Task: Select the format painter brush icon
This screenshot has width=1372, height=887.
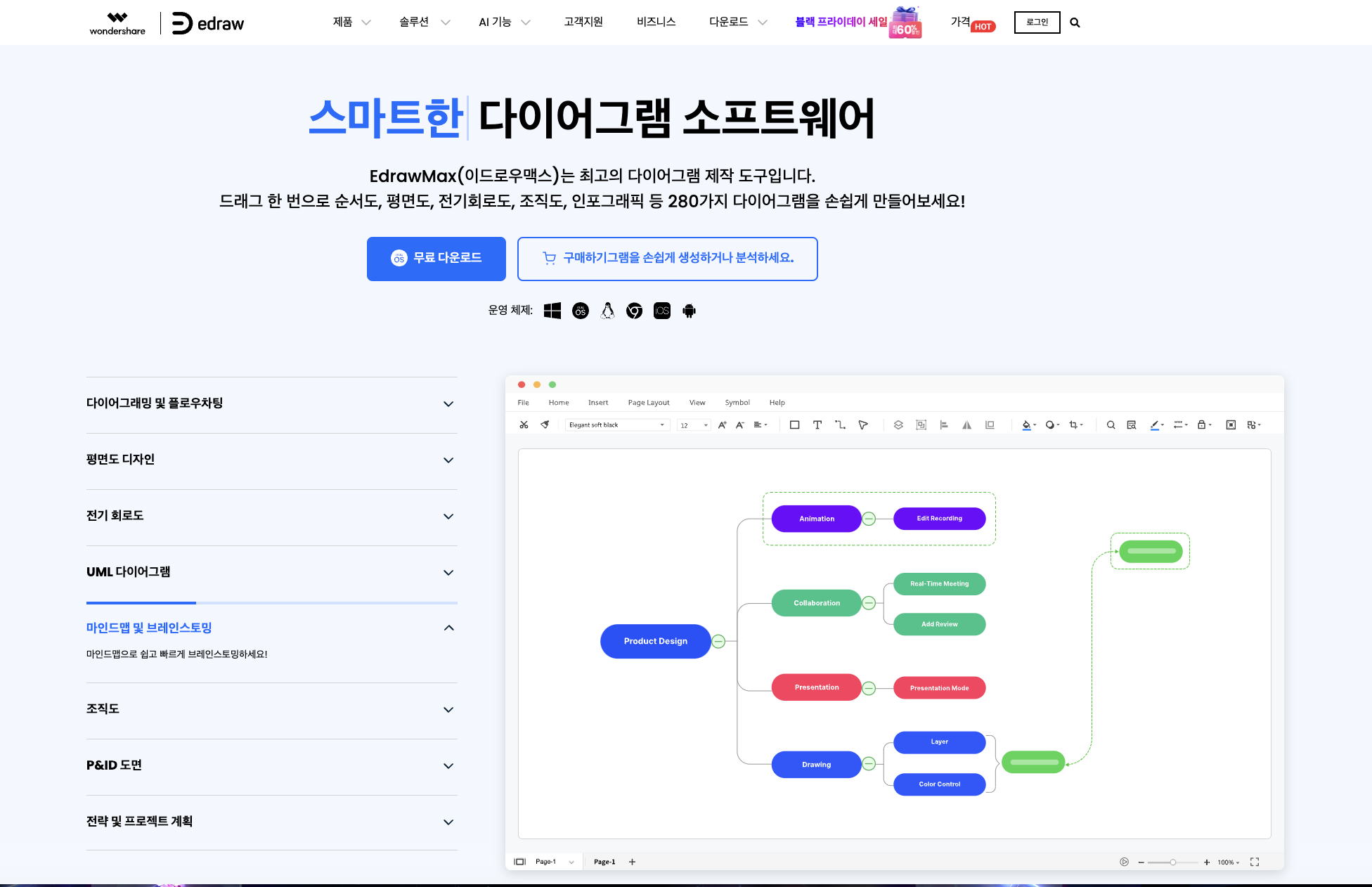Action: tap(545, 425)
